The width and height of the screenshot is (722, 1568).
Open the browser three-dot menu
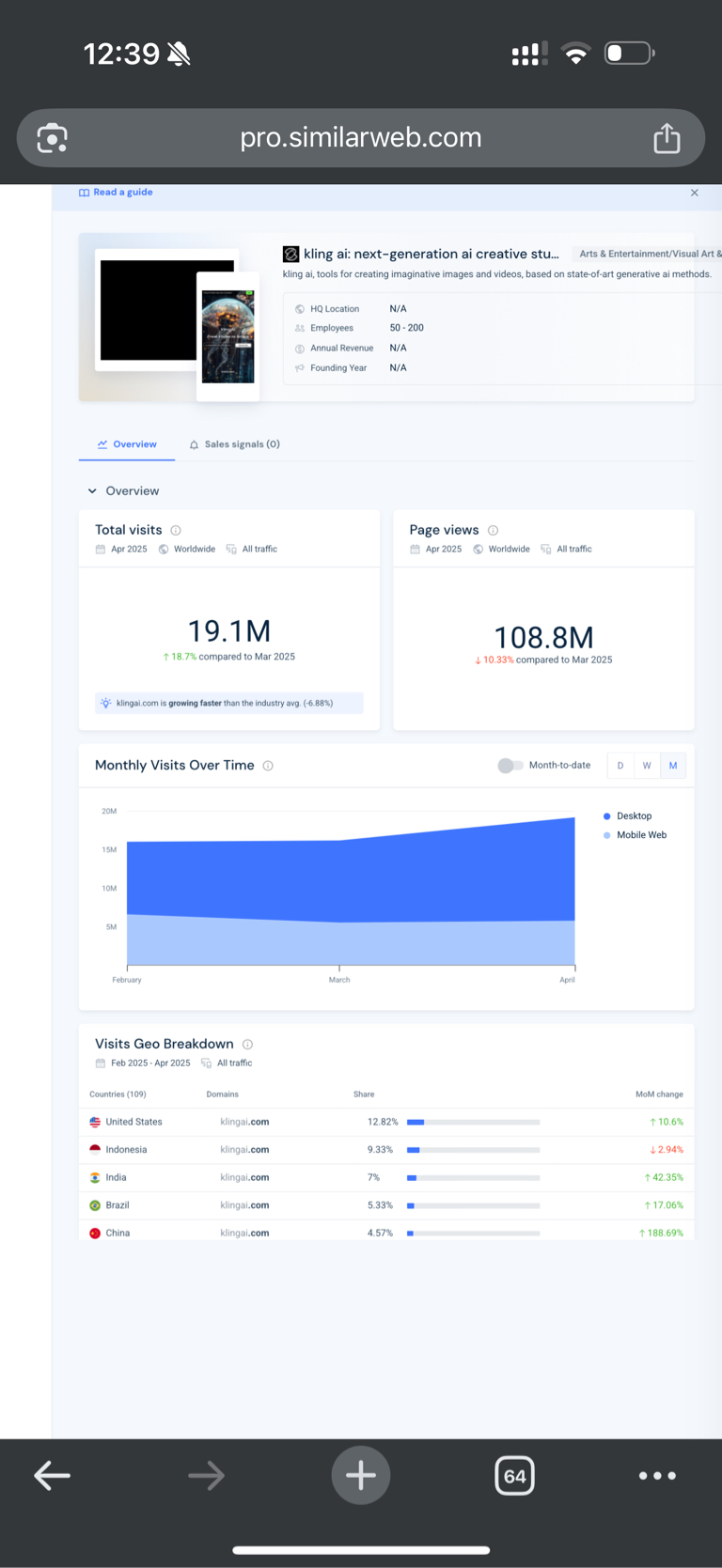pos(657,1476)
